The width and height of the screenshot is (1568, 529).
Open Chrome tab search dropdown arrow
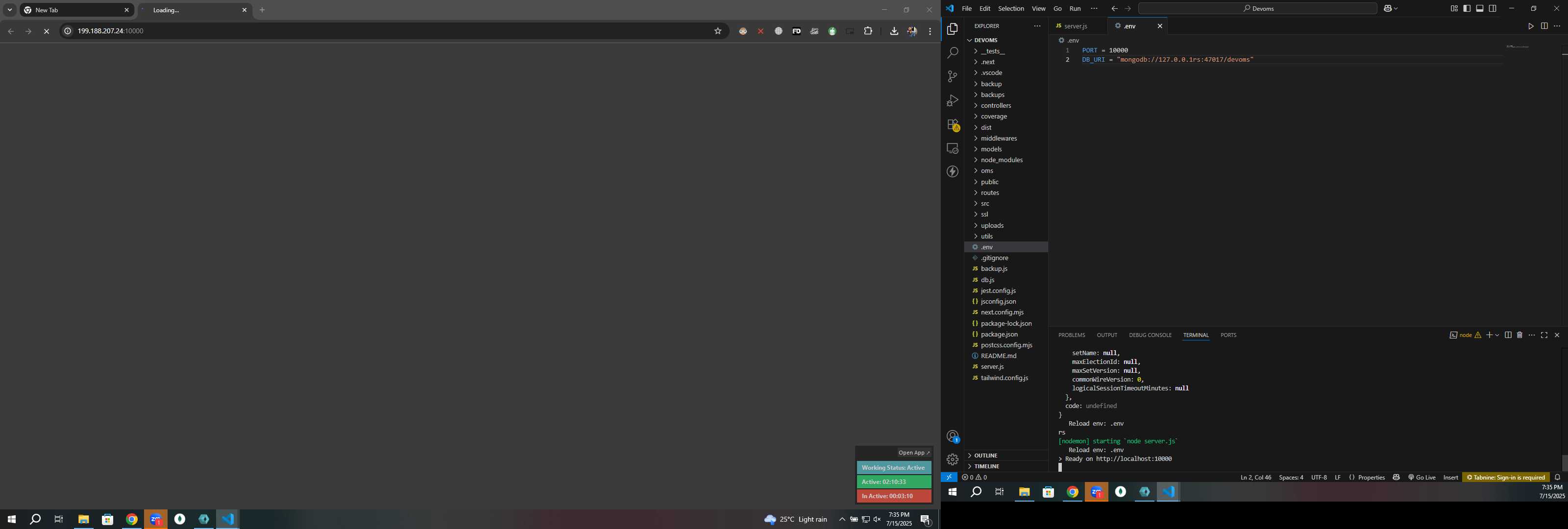(x=10, y=10)
